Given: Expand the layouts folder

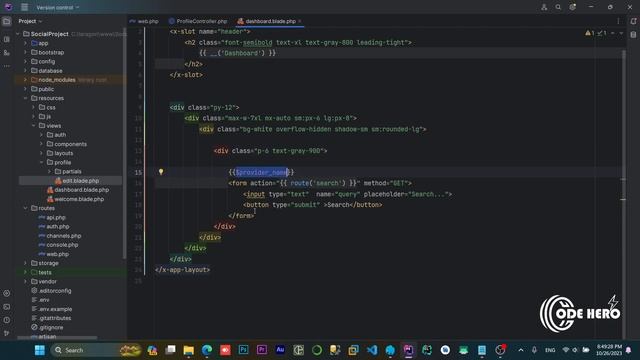Looking at the screenshot, I should [x=41, y=153].
